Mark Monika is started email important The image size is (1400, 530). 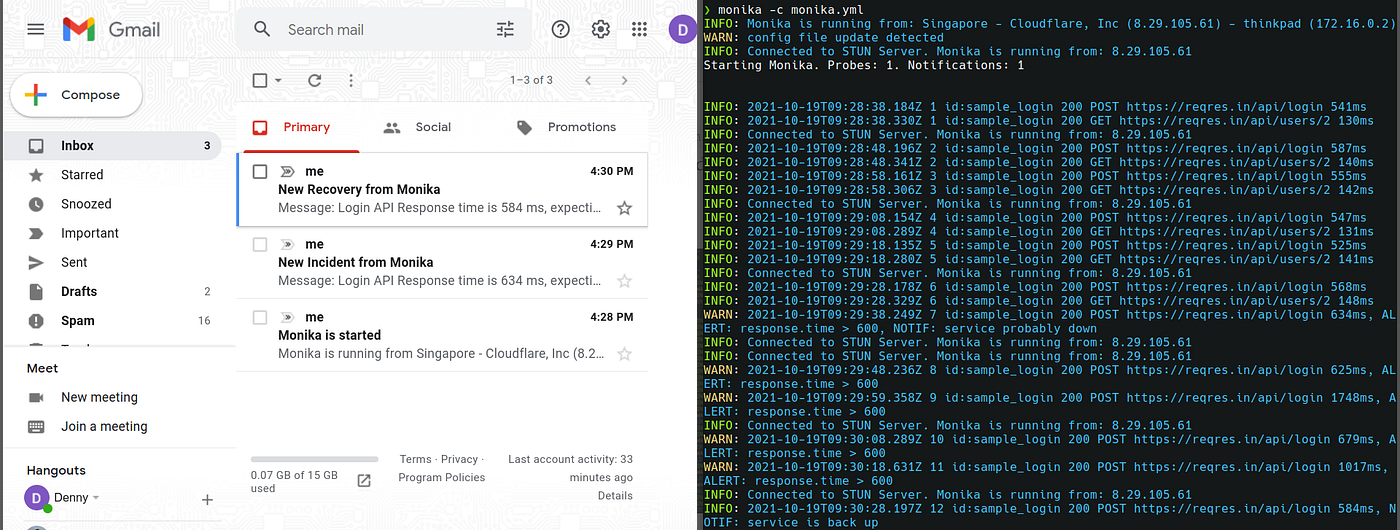pos(287,317)
